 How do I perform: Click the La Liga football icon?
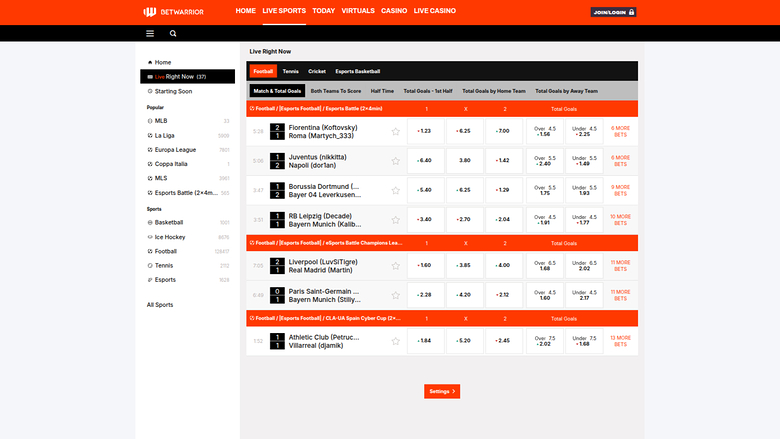150,135
